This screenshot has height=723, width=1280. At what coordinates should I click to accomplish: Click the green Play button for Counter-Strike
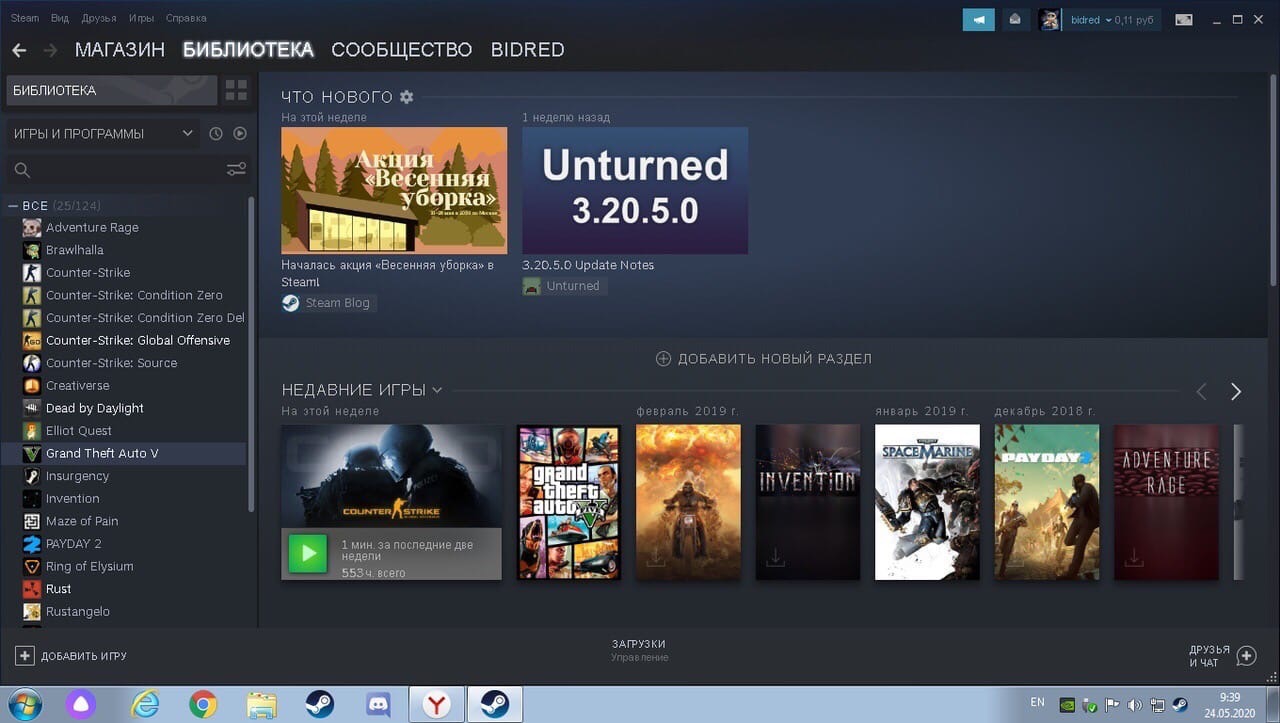307,553
